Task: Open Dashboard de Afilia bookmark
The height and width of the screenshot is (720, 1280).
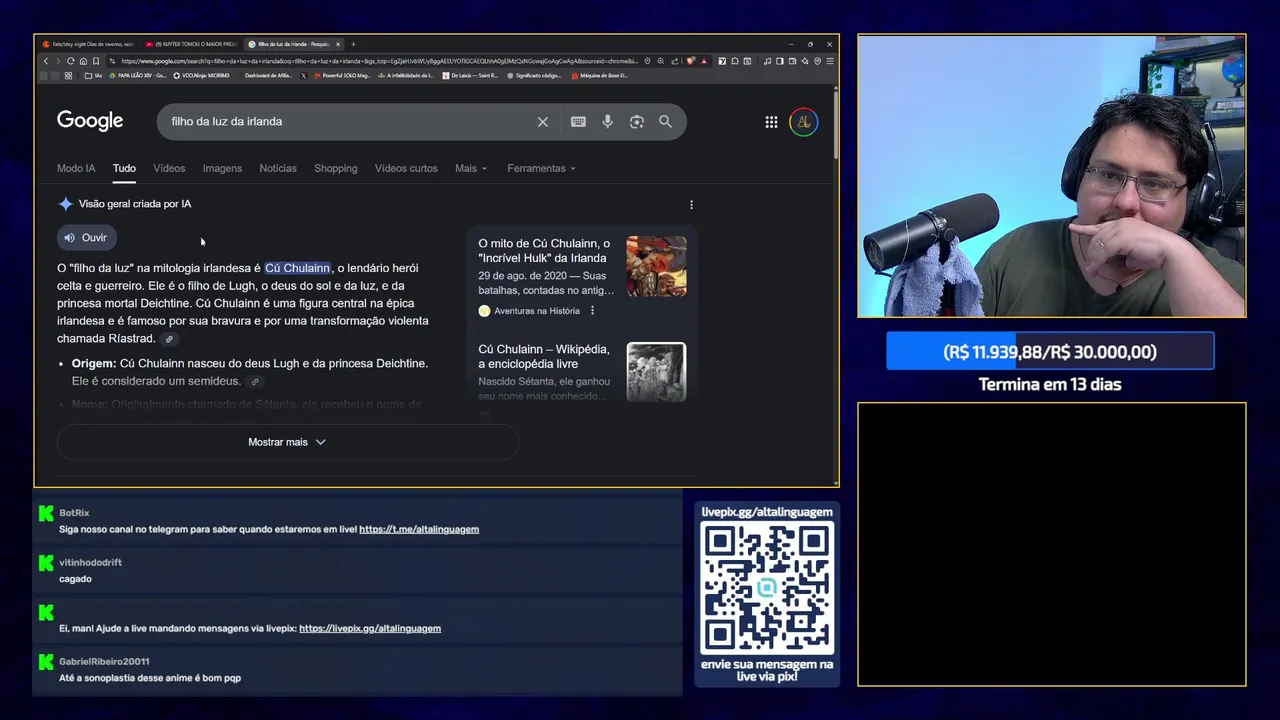Action: 268,75
